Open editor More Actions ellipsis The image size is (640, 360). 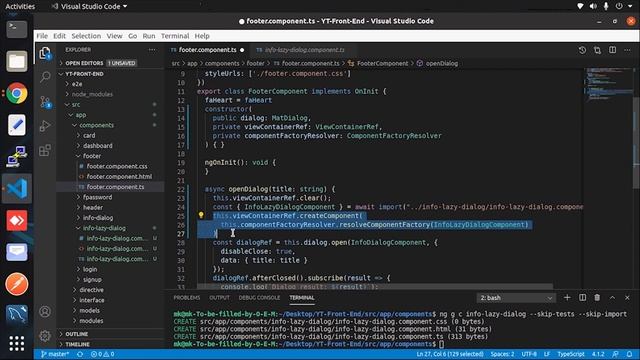point(627,50)
